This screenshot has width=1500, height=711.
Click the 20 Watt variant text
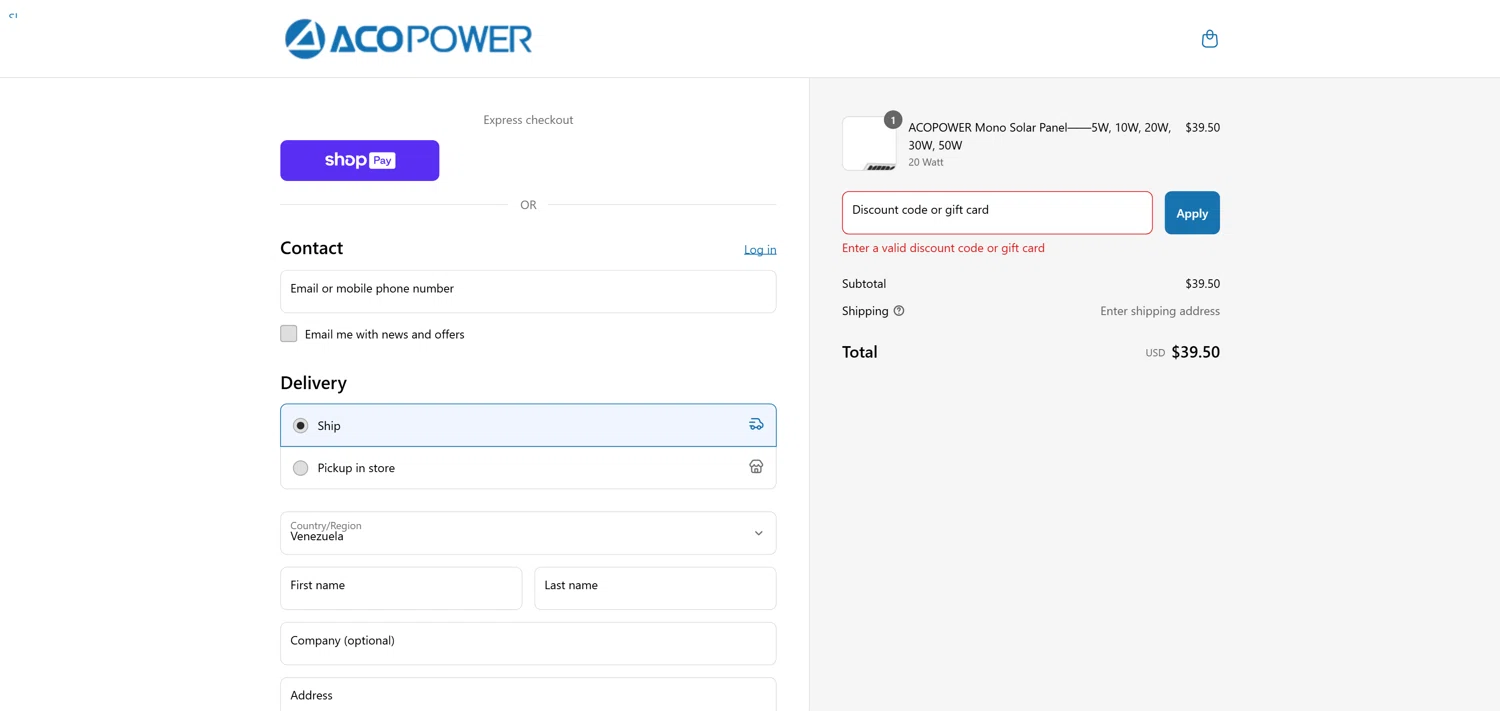[926, 162]
